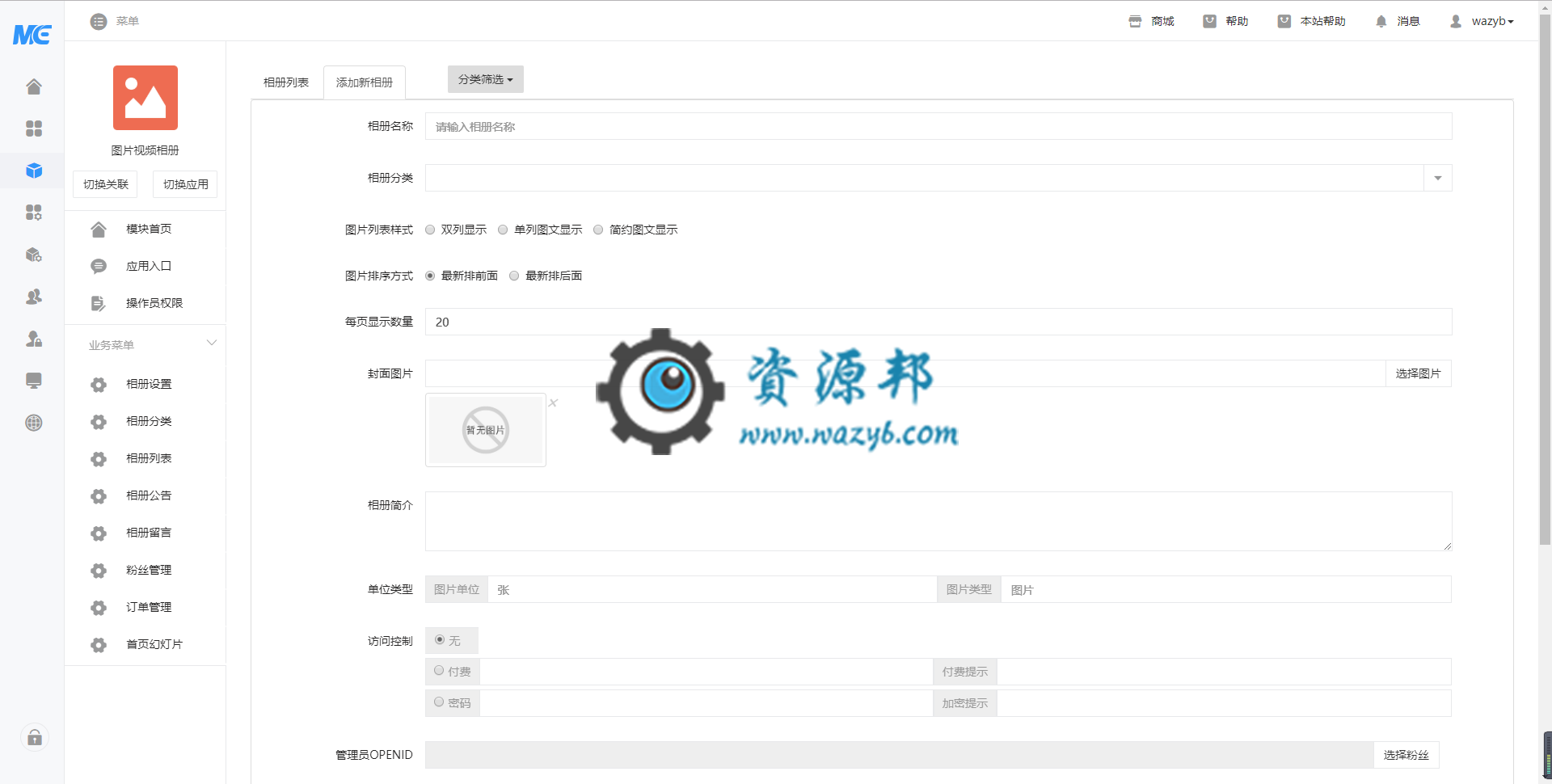
Task: Choose 最新排前面 sort order
Action: 430,276
